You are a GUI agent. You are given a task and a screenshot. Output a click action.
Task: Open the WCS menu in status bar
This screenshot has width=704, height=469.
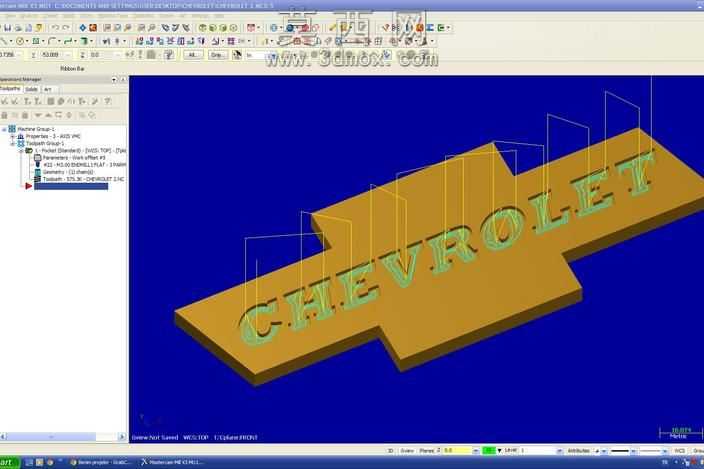pos(680,451)
